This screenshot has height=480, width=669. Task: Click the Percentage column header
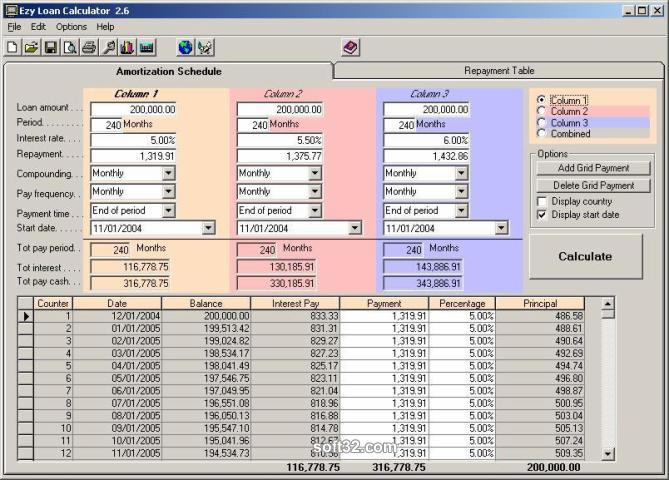[x=462, y=303]
